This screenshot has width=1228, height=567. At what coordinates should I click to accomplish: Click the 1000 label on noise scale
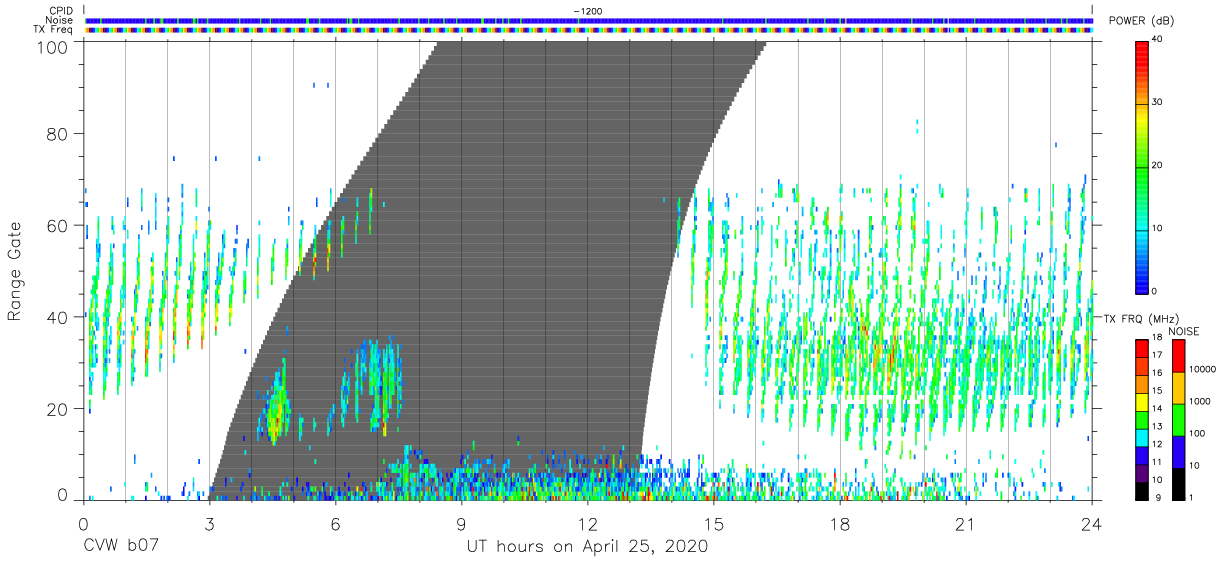pos(1199,400)
